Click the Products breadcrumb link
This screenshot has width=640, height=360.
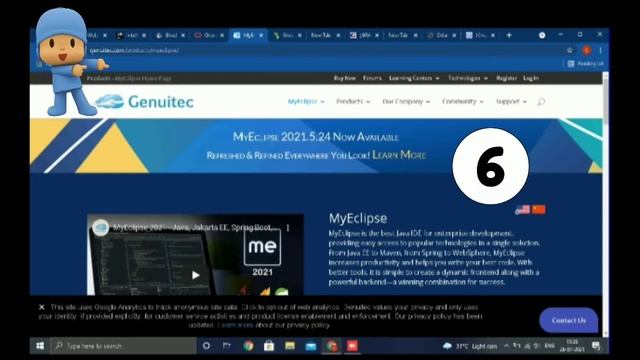pyautogui.click(x=99, y=78)
